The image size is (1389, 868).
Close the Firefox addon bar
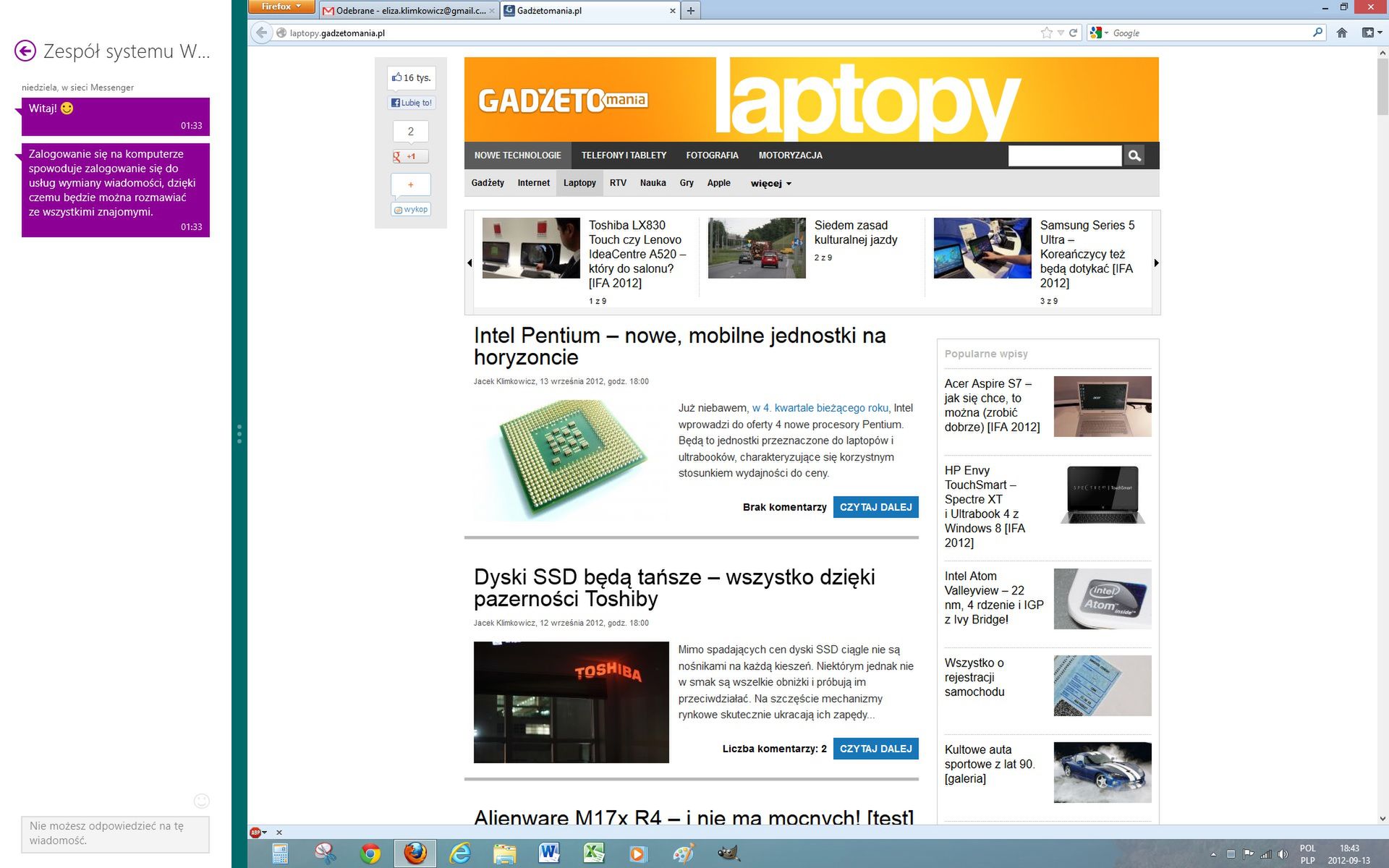click(279, 833)
